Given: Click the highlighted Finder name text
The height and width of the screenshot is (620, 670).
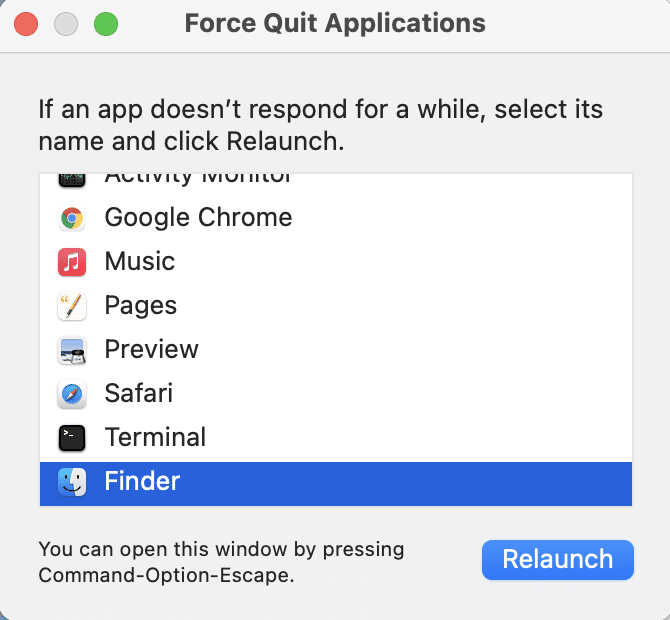Looking at the screenshot, I should click(x=142, y=482).
